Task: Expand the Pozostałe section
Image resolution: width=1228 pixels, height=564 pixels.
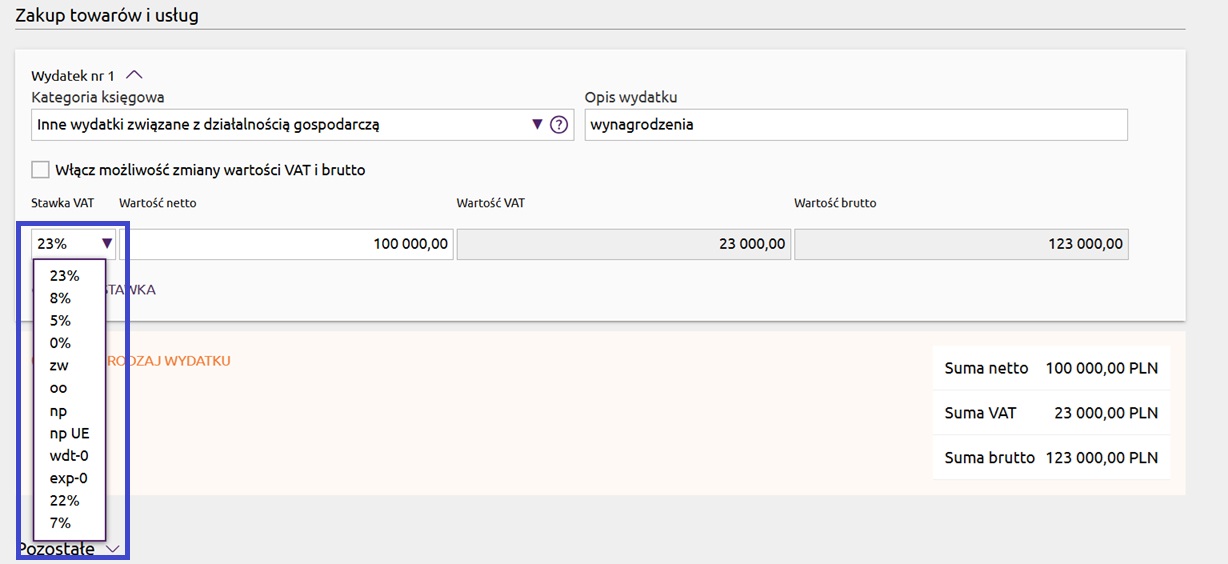Action: click(x=112, y=549)
